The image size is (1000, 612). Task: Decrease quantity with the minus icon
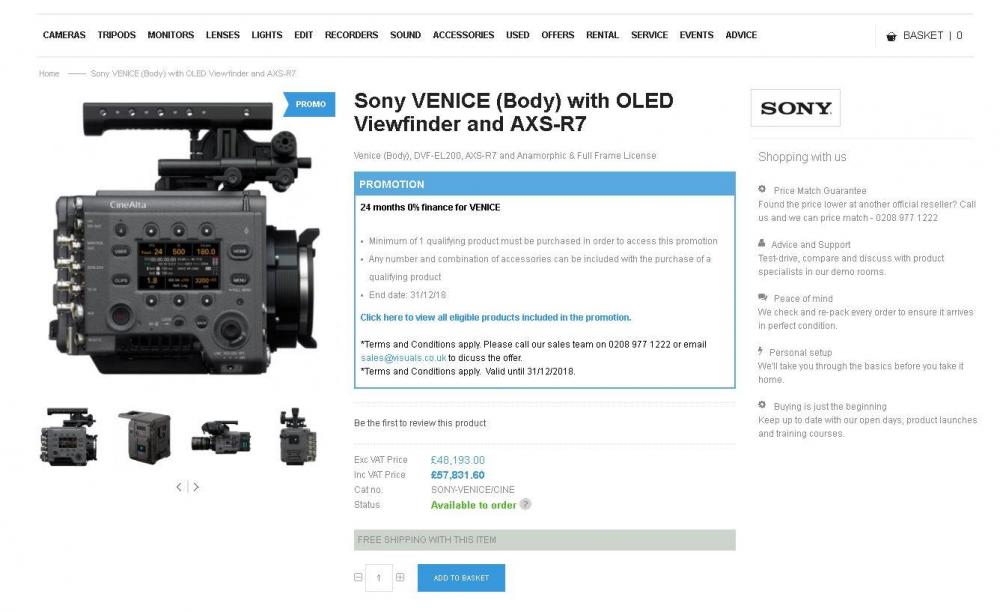(358, 577)
